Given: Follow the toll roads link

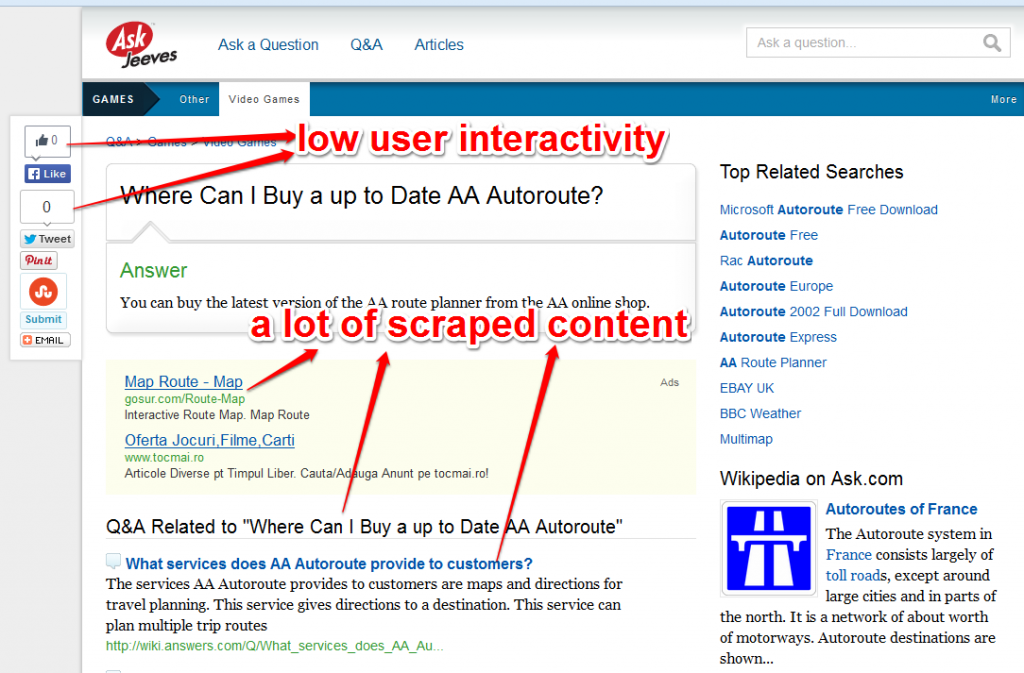Looking at the screenshot, I should [x=856, y=576].
